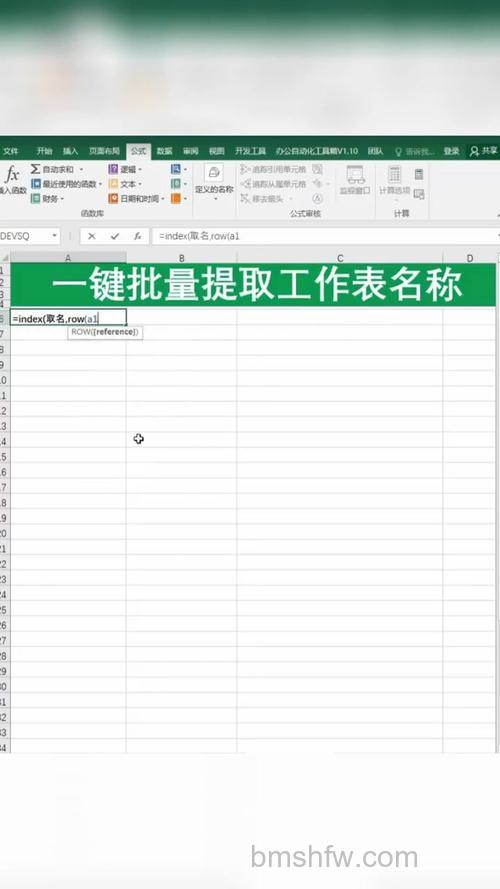Switch to the Insert (插入) tab
Viewport: 500px width, 889px height.
70,151
